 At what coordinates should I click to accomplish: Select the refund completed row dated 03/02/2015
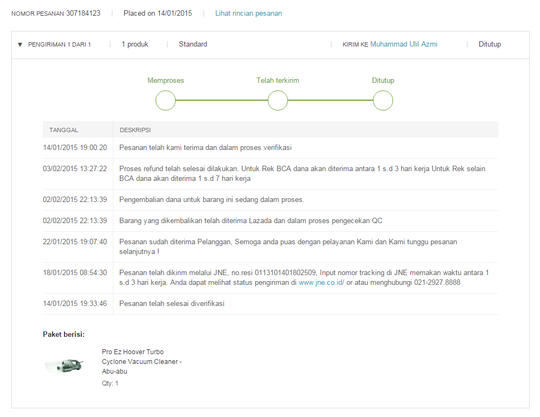[x=270, y=174]
